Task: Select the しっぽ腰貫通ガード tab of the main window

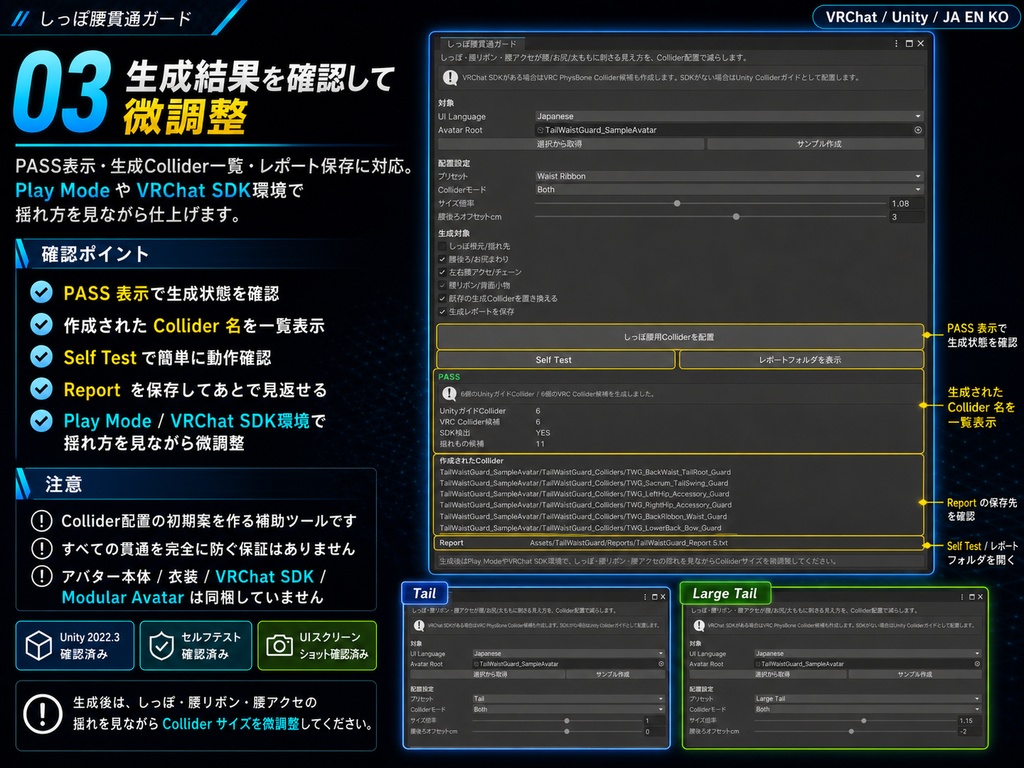Action: [x=481, y=44]
